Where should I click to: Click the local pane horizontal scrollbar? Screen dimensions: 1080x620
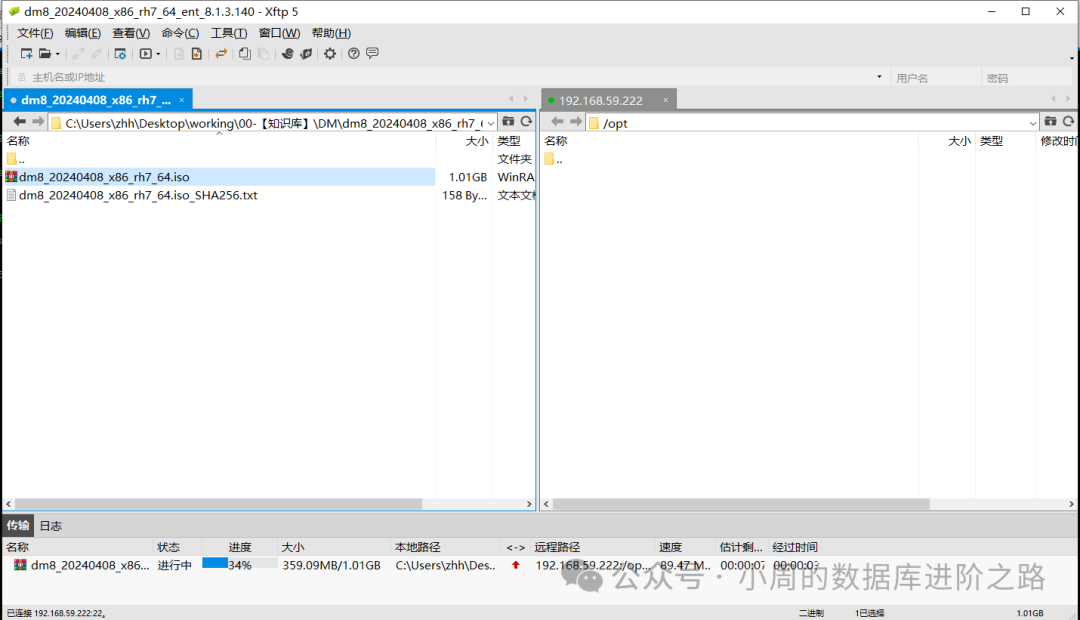click(218, 504)
